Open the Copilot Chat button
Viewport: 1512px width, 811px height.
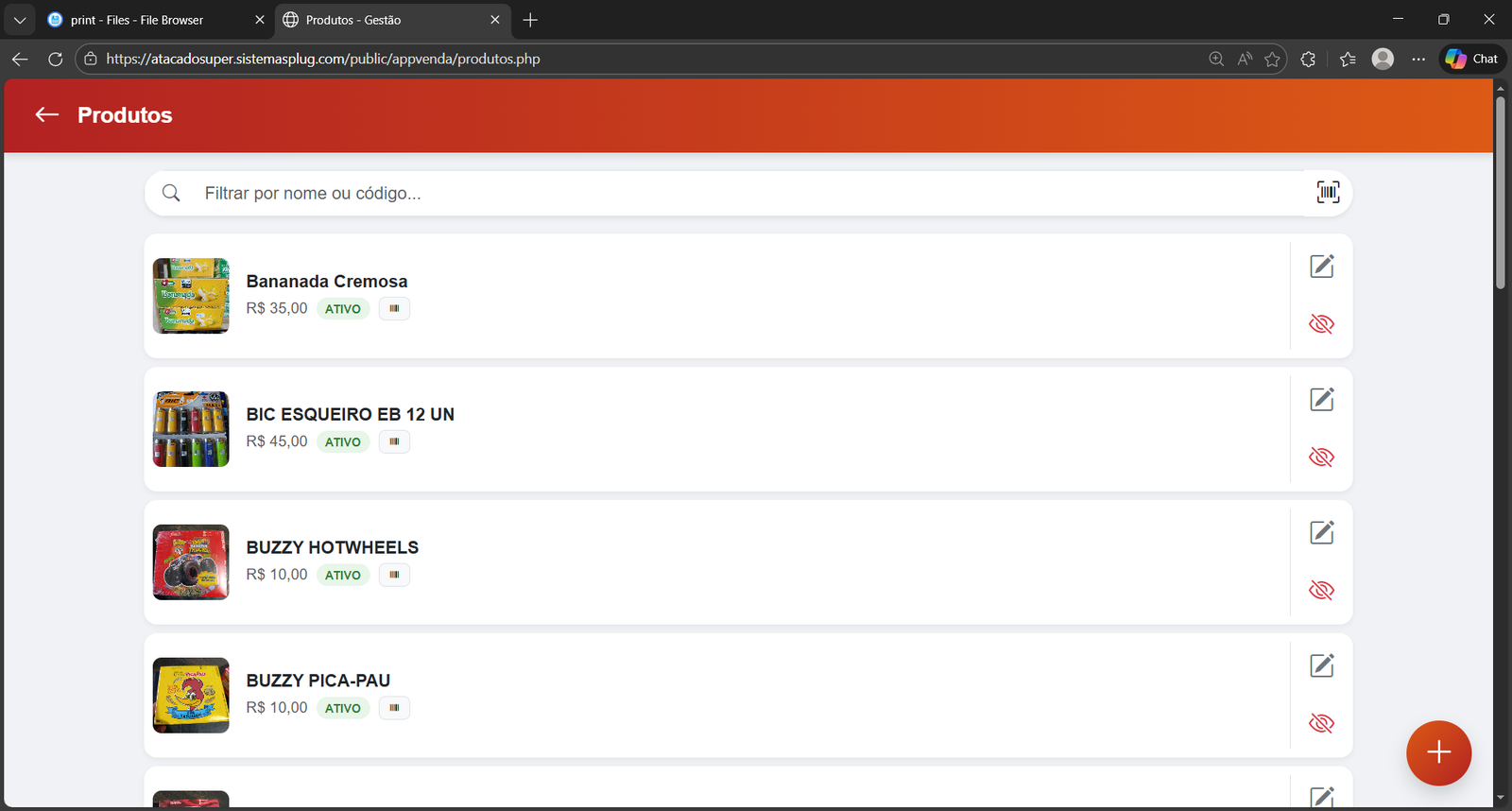click(1472, 59)
